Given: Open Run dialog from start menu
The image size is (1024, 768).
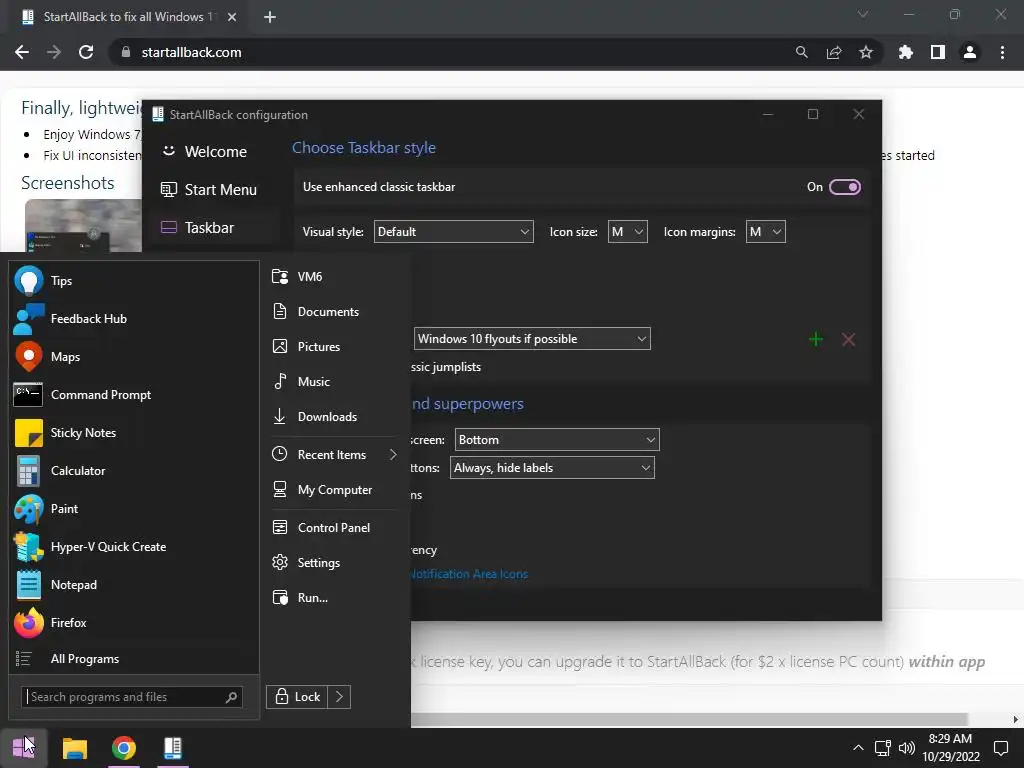Looking at the screenshot, I should 334,598.
